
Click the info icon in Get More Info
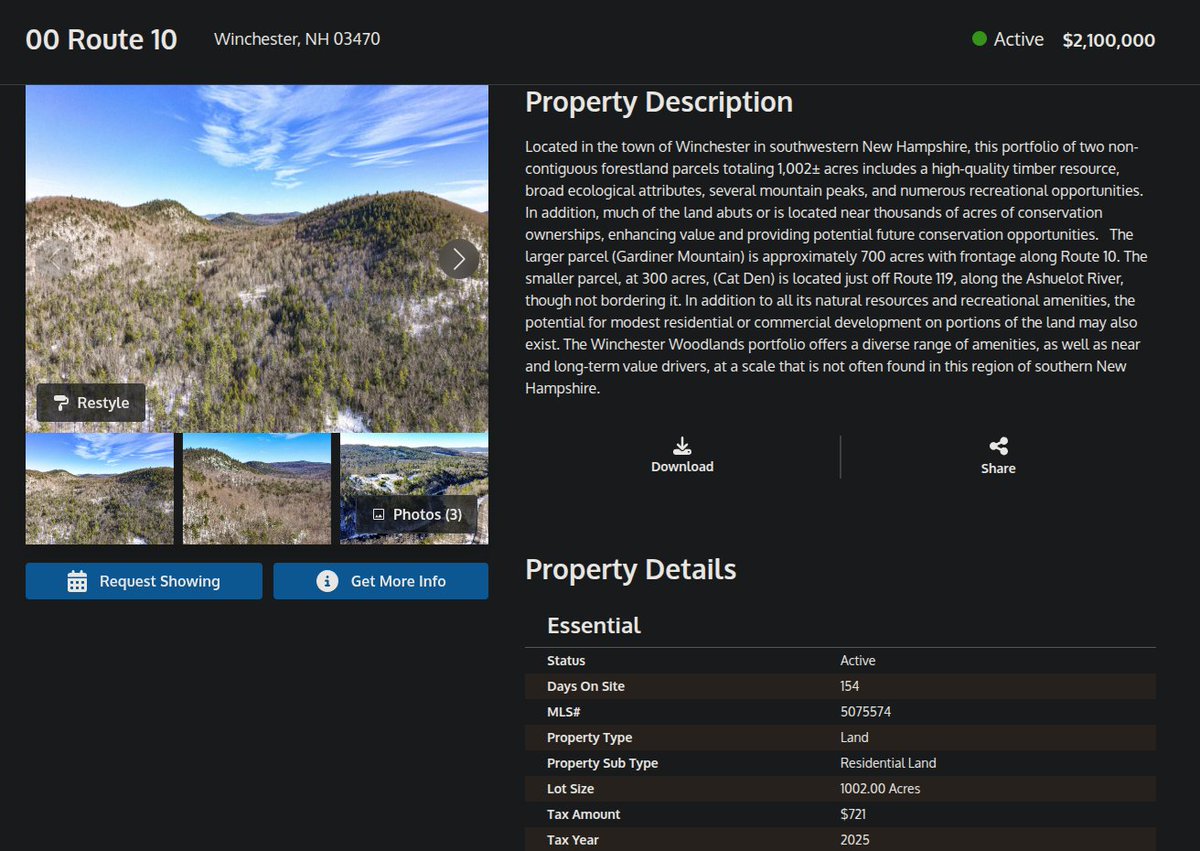327,581
